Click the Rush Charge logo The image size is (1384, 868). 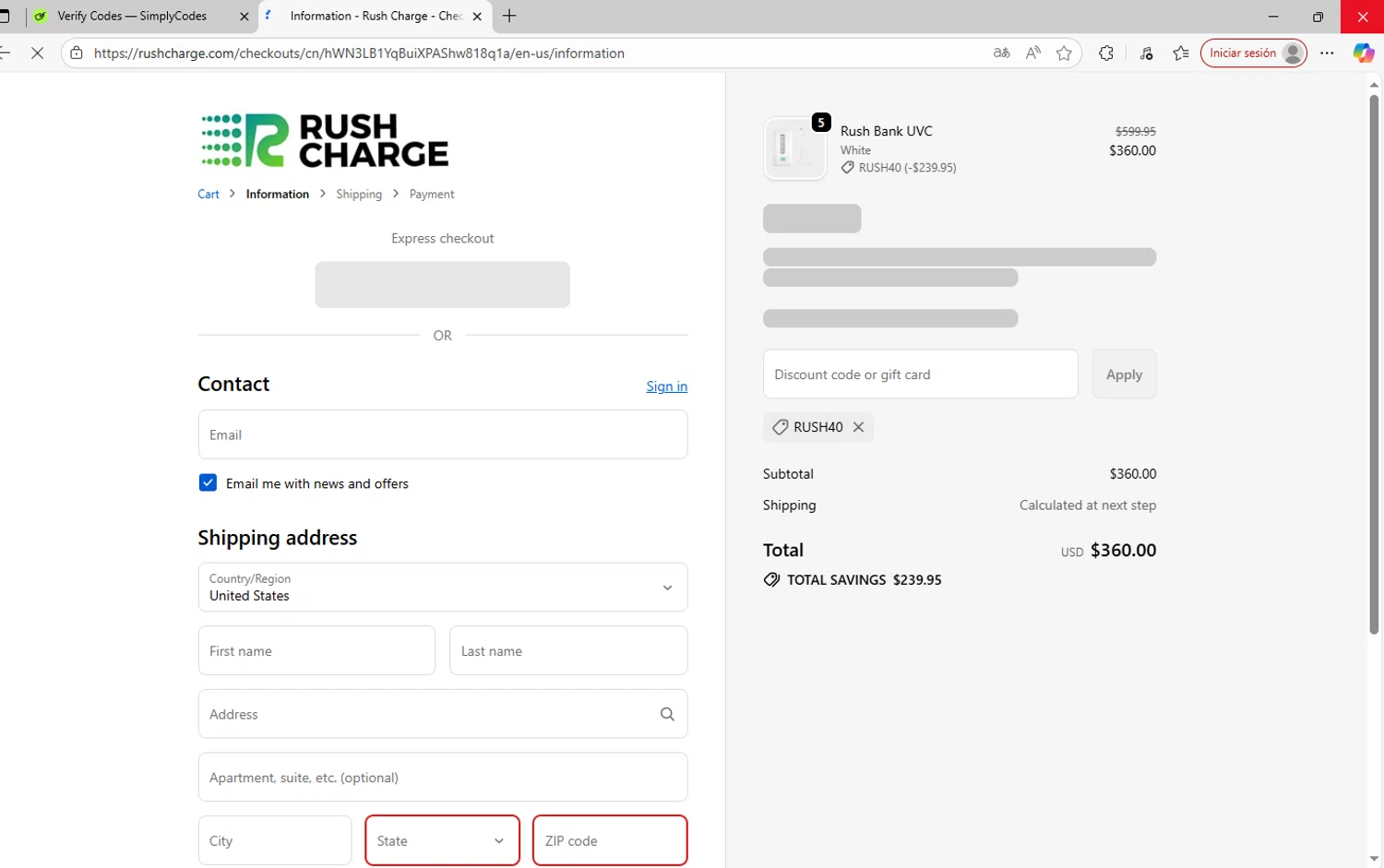(325, 140)
